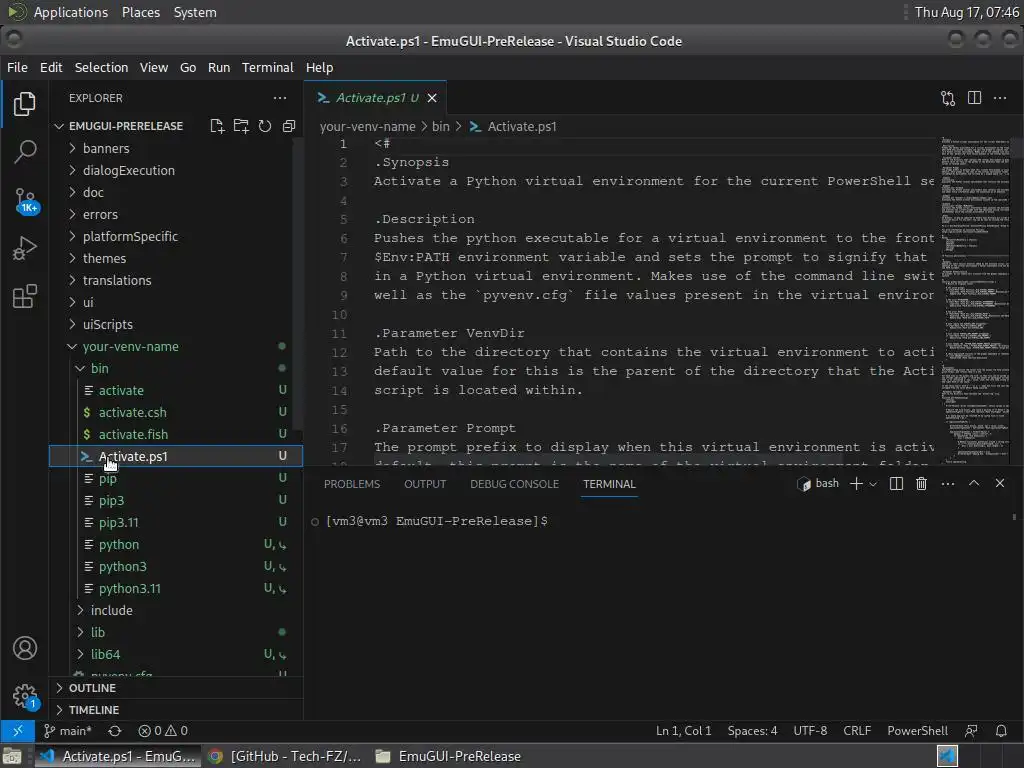Collapse the EMUGUI-PRERELEASE root section
This screenshot has width=1024, height=768.
[x=125, y=126]
